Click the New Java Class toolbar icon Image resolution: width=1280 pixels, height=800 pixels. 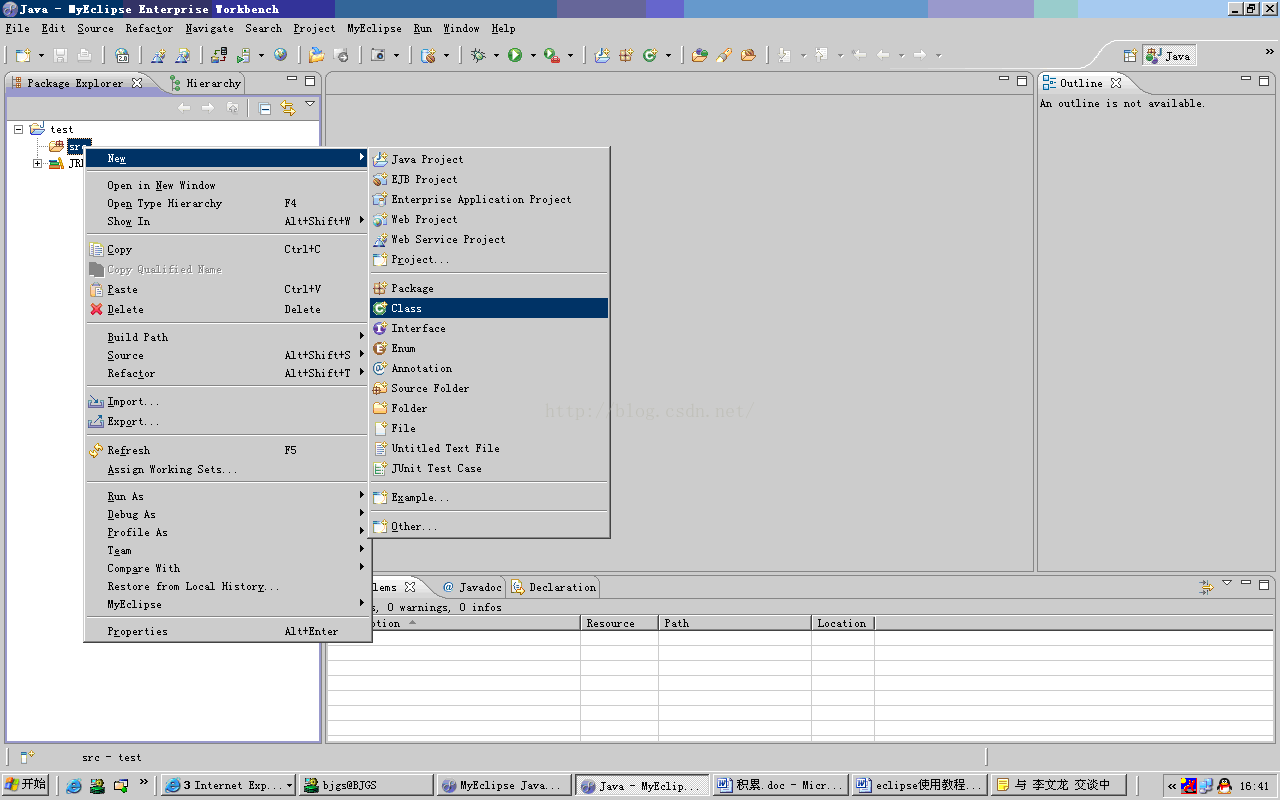(650, 55)
